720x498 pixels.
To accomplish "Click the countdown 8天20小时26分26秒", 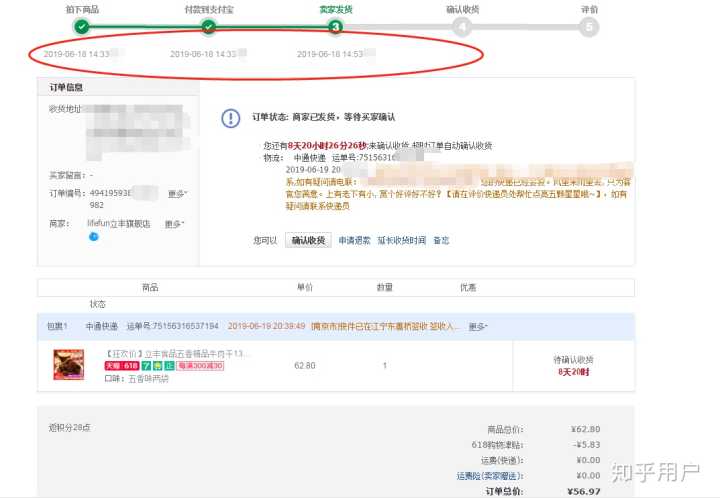I will (327, 145).
